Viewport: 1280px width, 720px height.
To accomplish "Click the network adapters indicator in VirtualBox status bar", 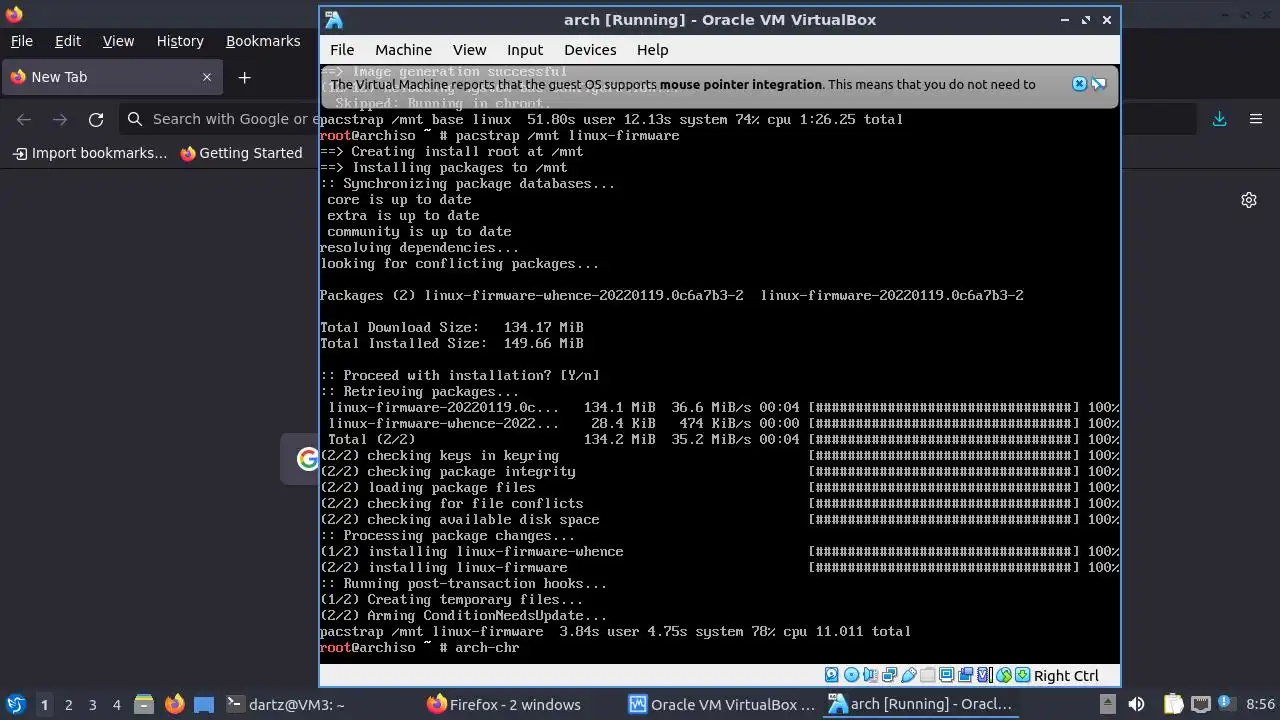I will [x=889, y=675].
